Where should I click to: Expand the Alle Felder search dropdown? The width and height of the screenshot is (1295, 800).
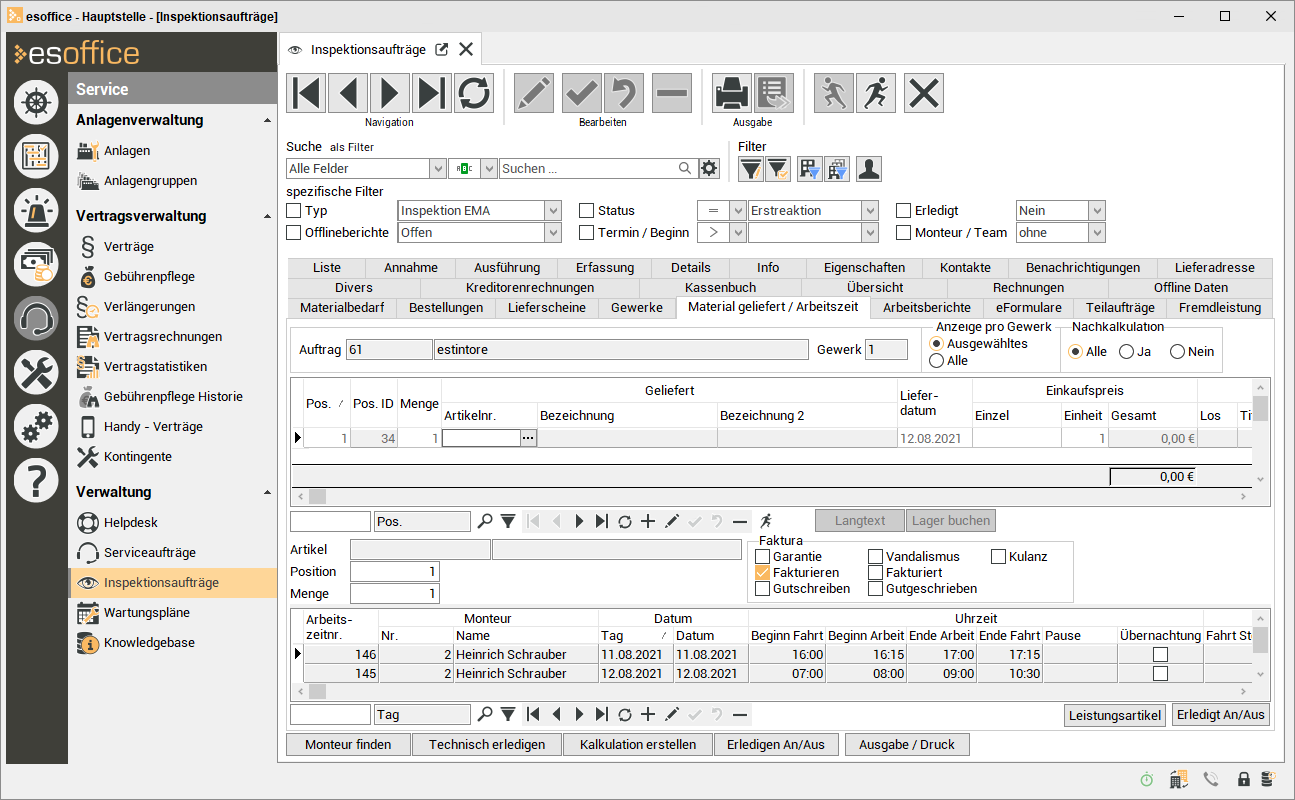437,169
